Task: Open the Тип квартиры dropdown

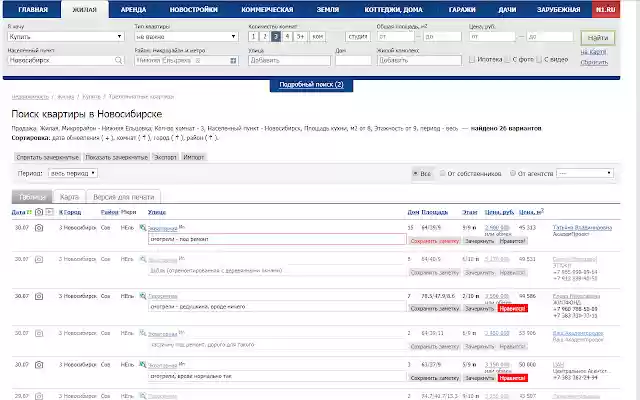Action: [x=186, y=36]
